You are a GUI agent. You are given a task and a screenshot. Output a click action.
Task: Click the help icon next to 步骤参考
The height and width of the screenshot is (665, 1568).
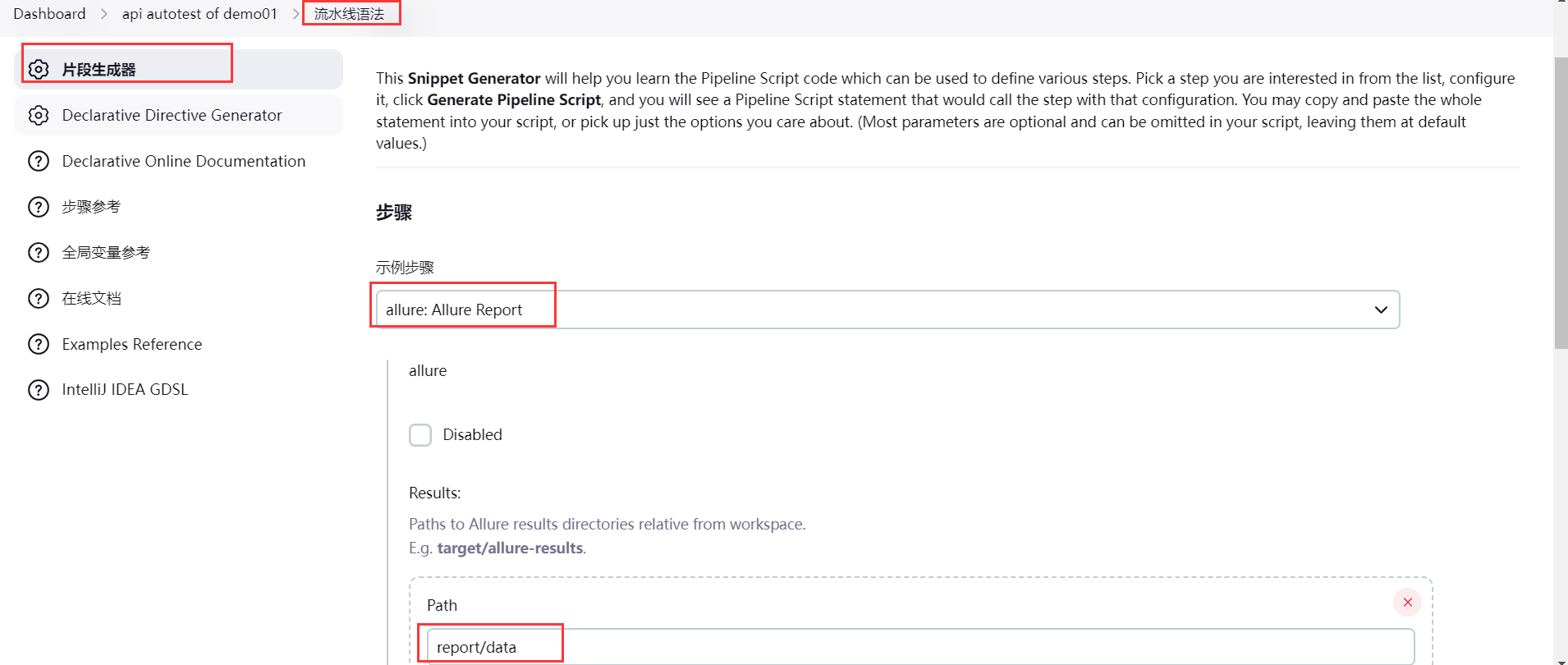39,207
